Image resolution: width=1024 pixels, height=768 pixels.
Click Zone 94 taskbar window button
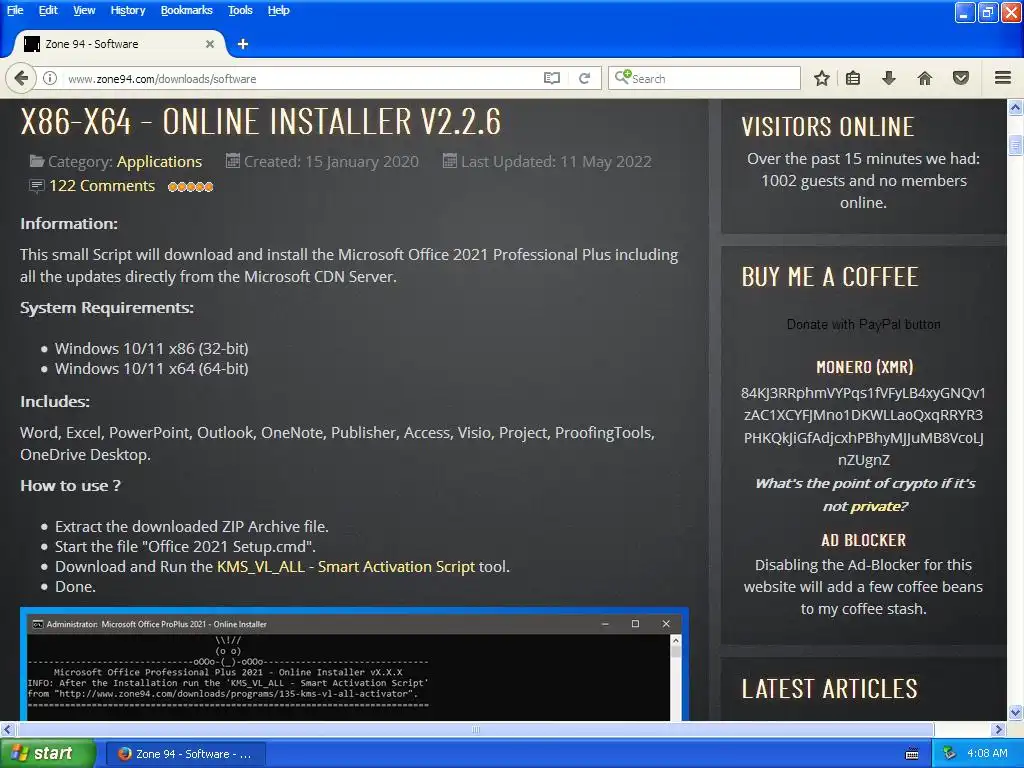tap(185, 754)
